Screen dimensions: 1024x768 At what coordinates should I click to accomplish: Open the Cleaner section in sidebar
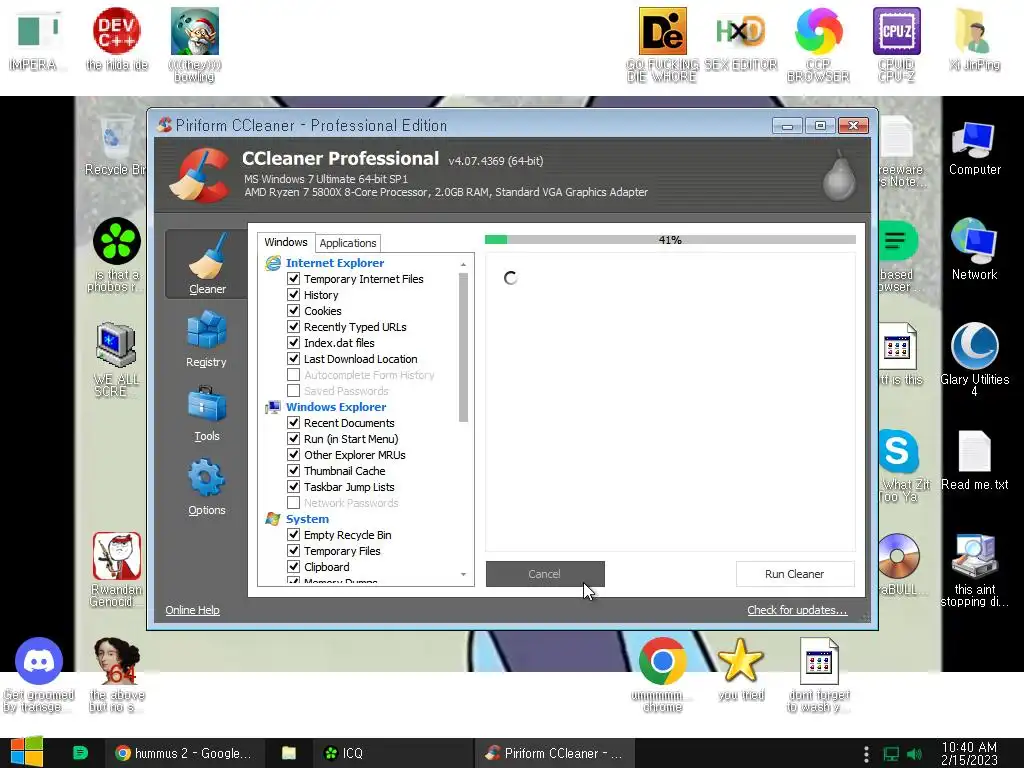tap(207, 264)
